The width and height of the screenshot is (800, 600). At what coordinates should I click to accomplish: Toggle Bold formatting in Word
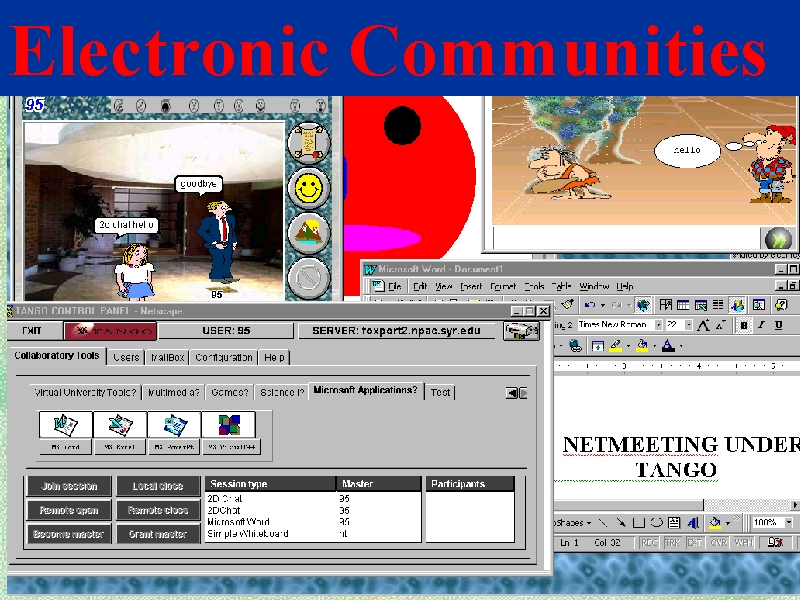(x=743, y=325)
